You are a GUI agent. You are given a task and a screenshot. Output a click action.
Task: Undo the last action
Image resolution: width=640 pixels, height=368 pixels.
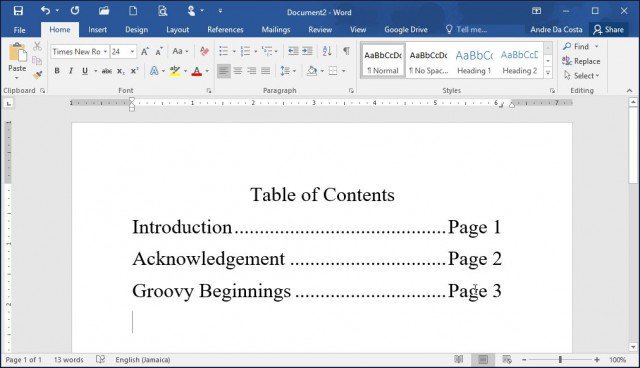coord(45,11)
